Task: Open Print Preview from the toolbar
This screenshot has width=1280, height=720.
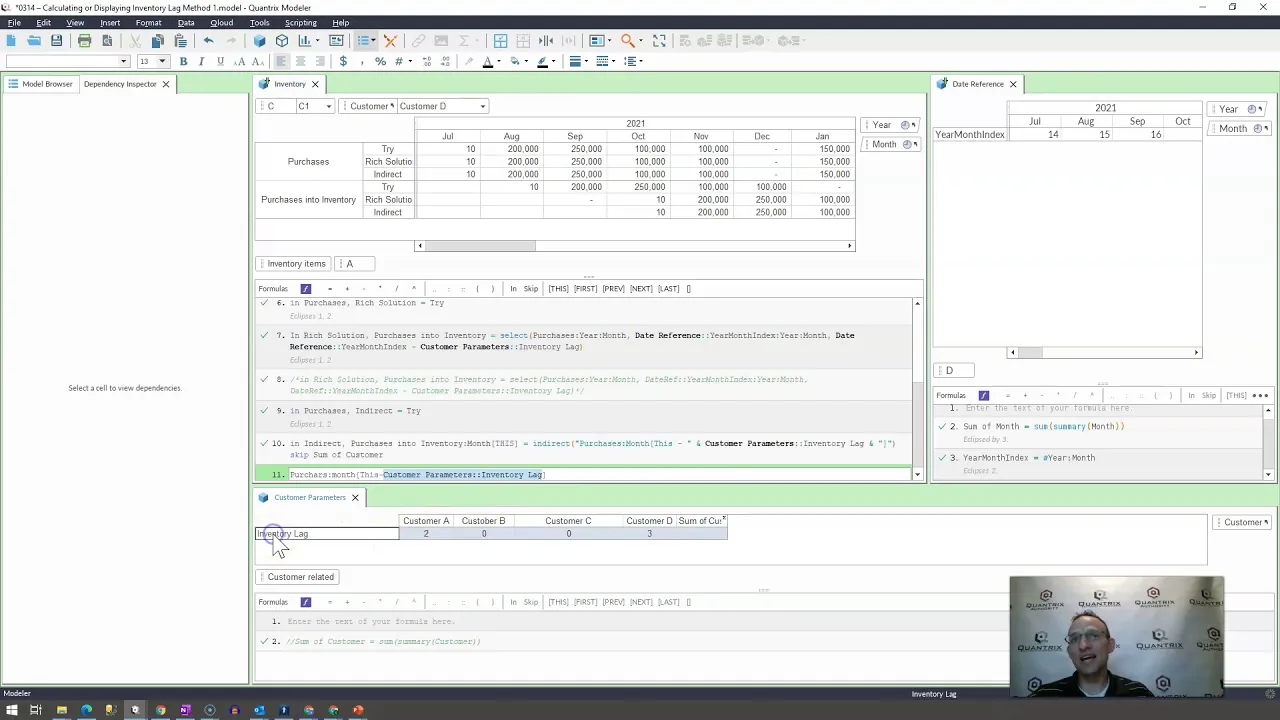Action: click(107, 41)
